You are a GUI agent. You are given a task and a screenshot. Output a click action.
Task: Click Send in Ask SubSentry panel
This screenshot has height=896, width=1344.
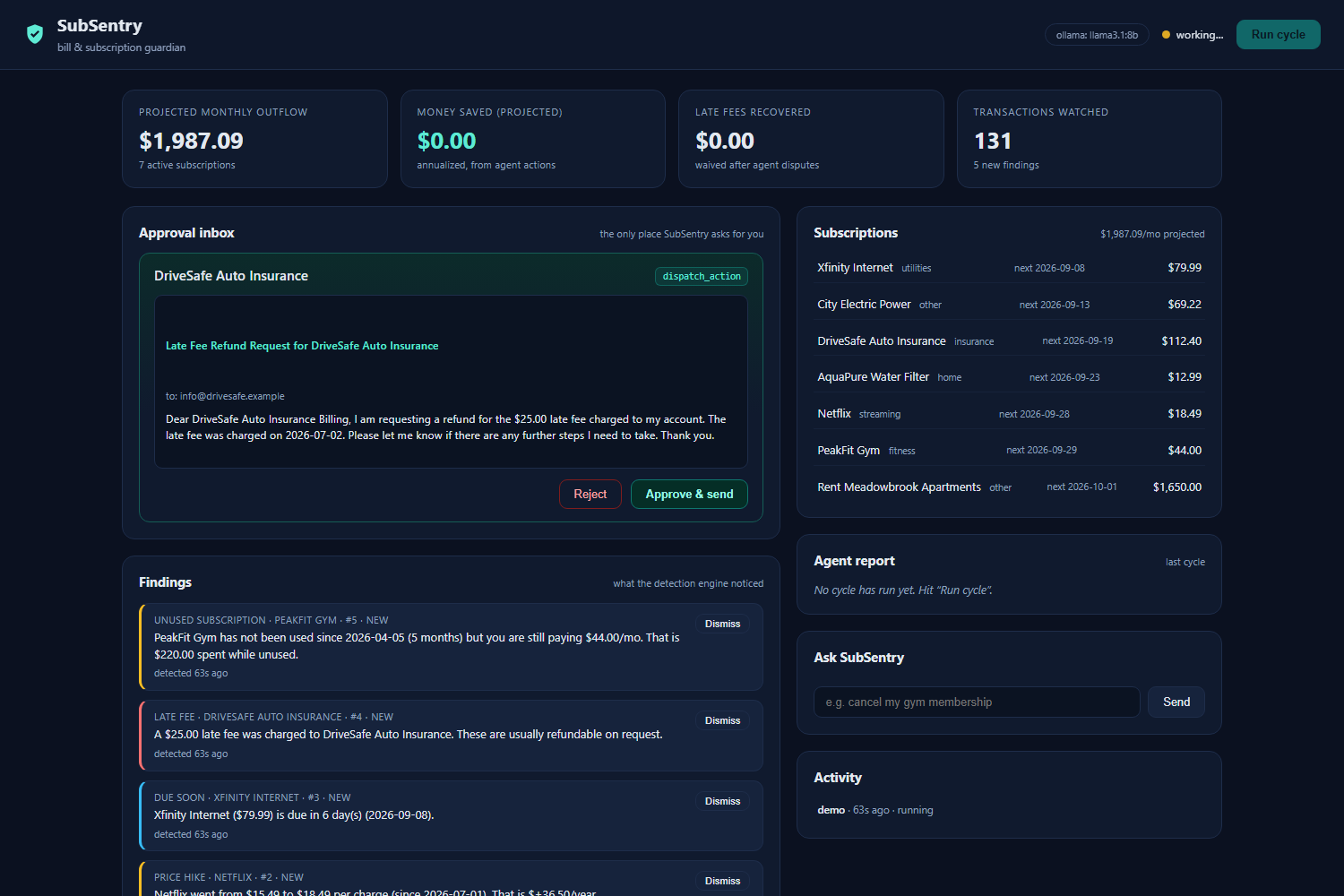(1176, 702)
